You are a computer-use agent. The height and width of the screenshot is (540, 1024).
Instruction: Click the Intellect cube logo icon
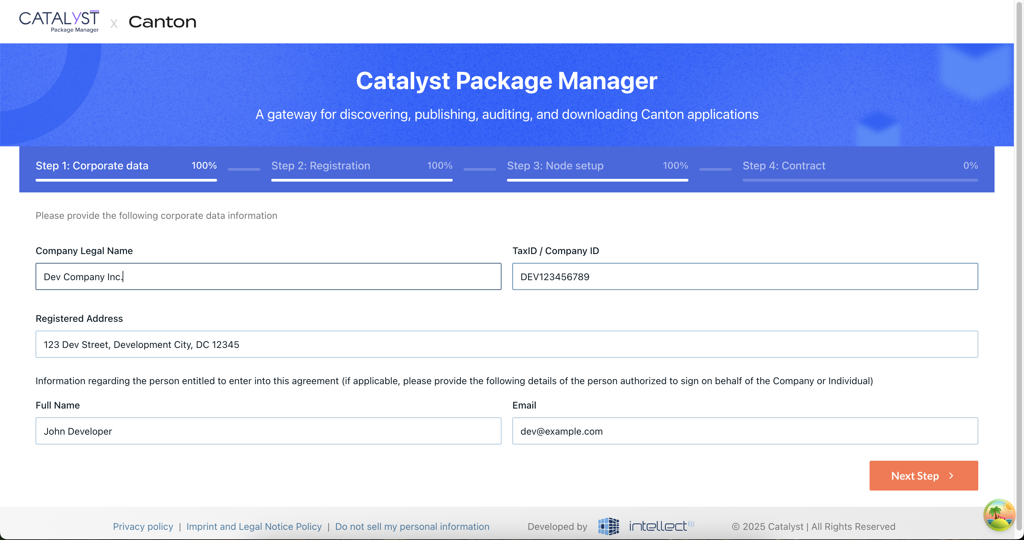(x=608, y=526)
